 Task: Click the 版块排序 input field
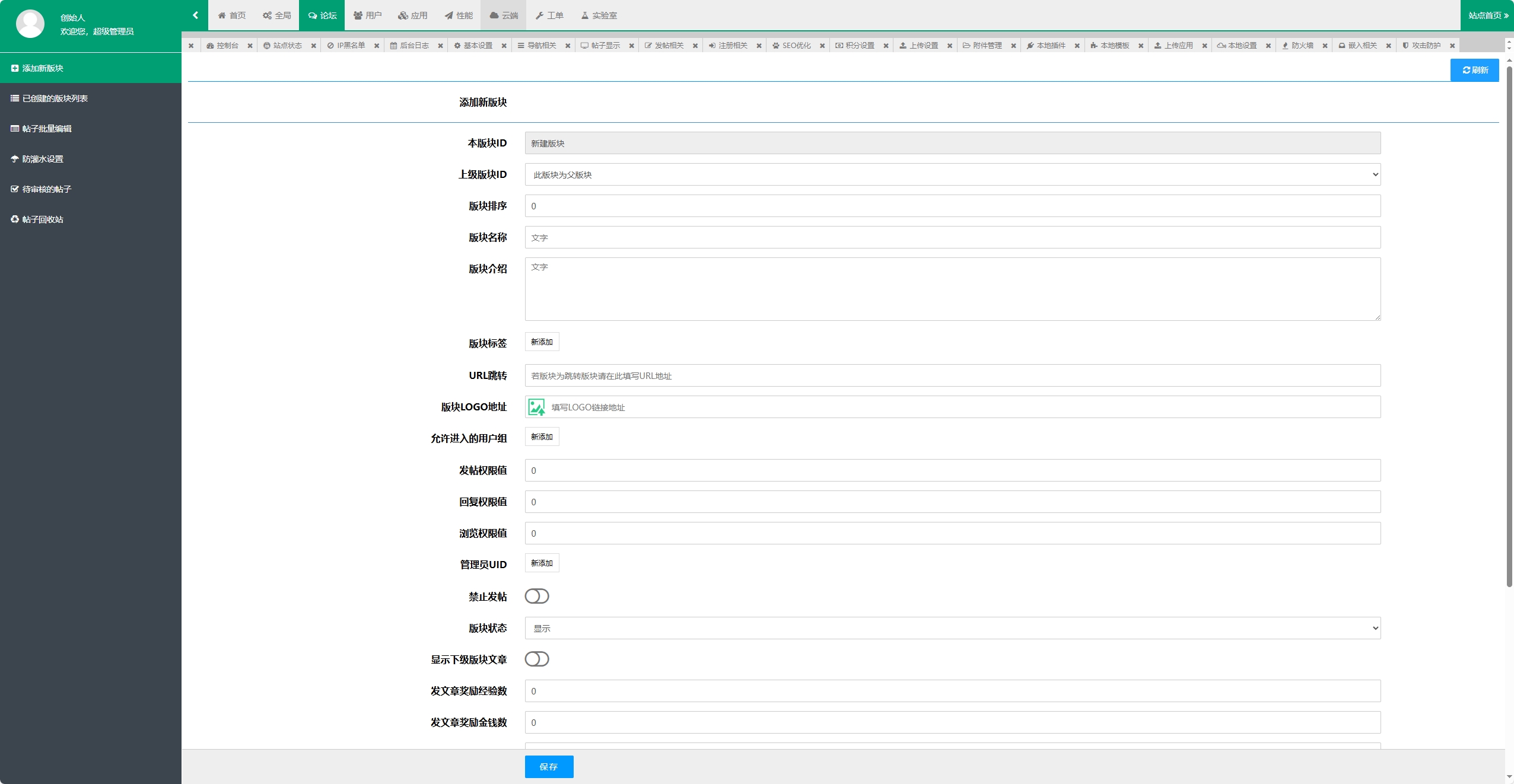coord(953,206)
